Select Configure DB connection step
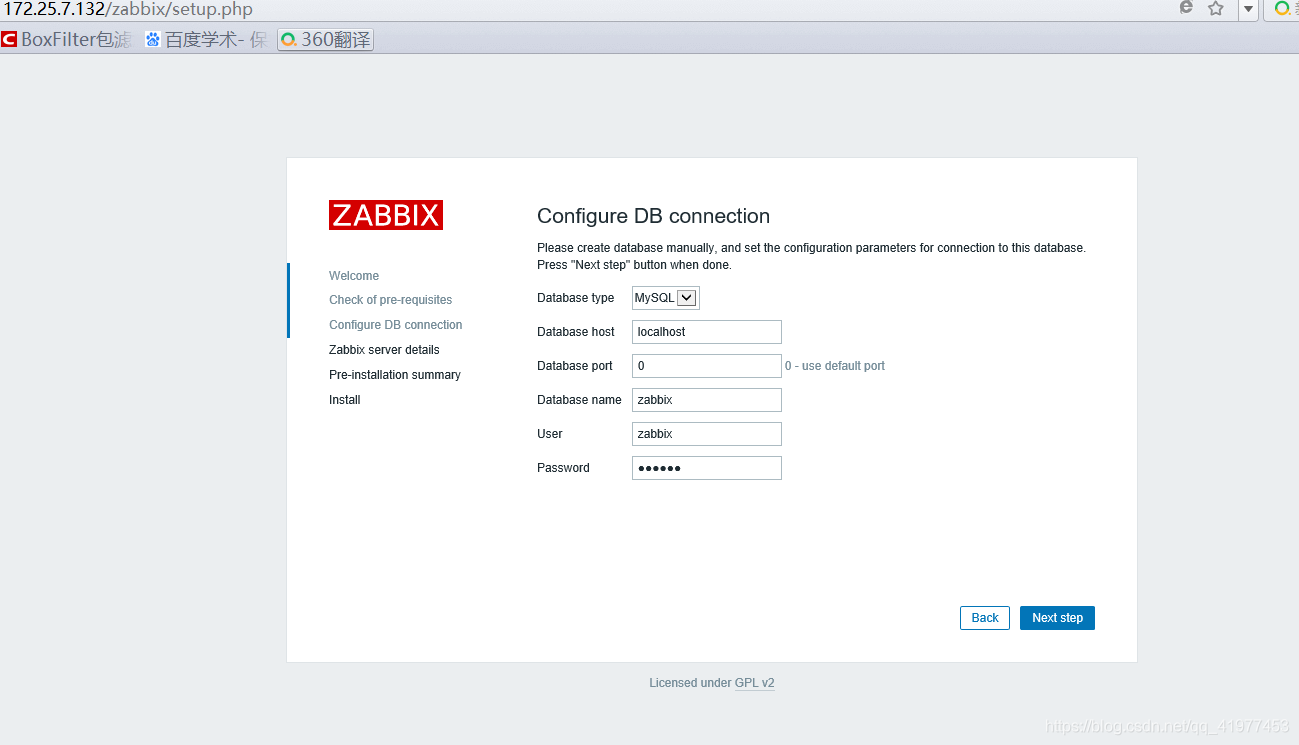 point(396,325)
